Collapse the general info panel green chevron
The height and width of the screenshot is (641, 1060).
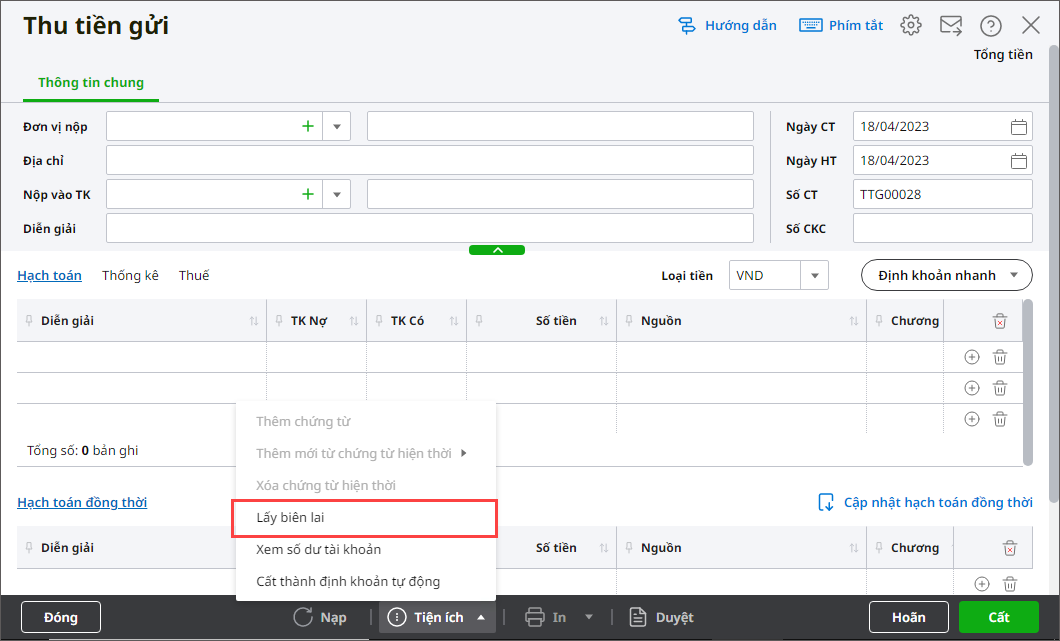point(497,250)
